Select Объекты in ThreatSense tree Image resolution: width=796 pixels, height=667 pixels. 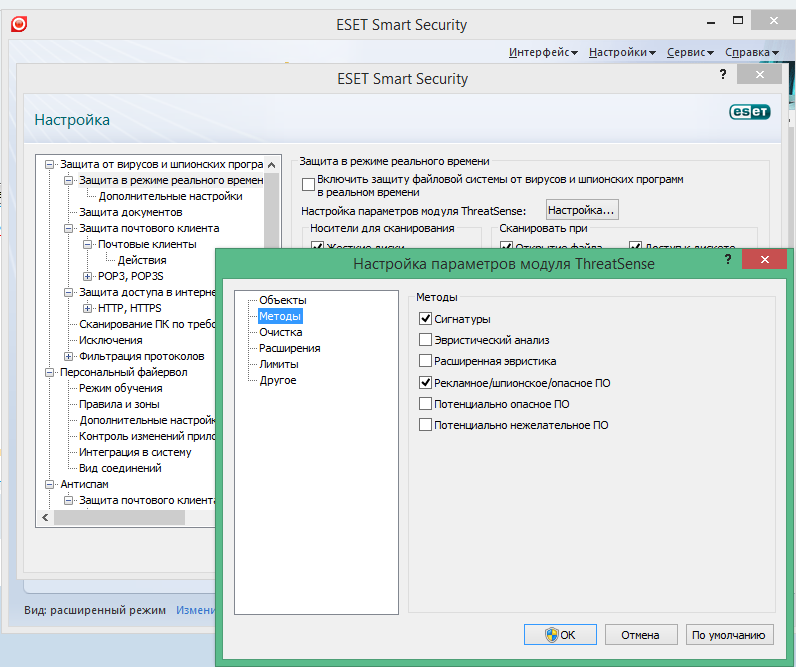pos(283,300)
